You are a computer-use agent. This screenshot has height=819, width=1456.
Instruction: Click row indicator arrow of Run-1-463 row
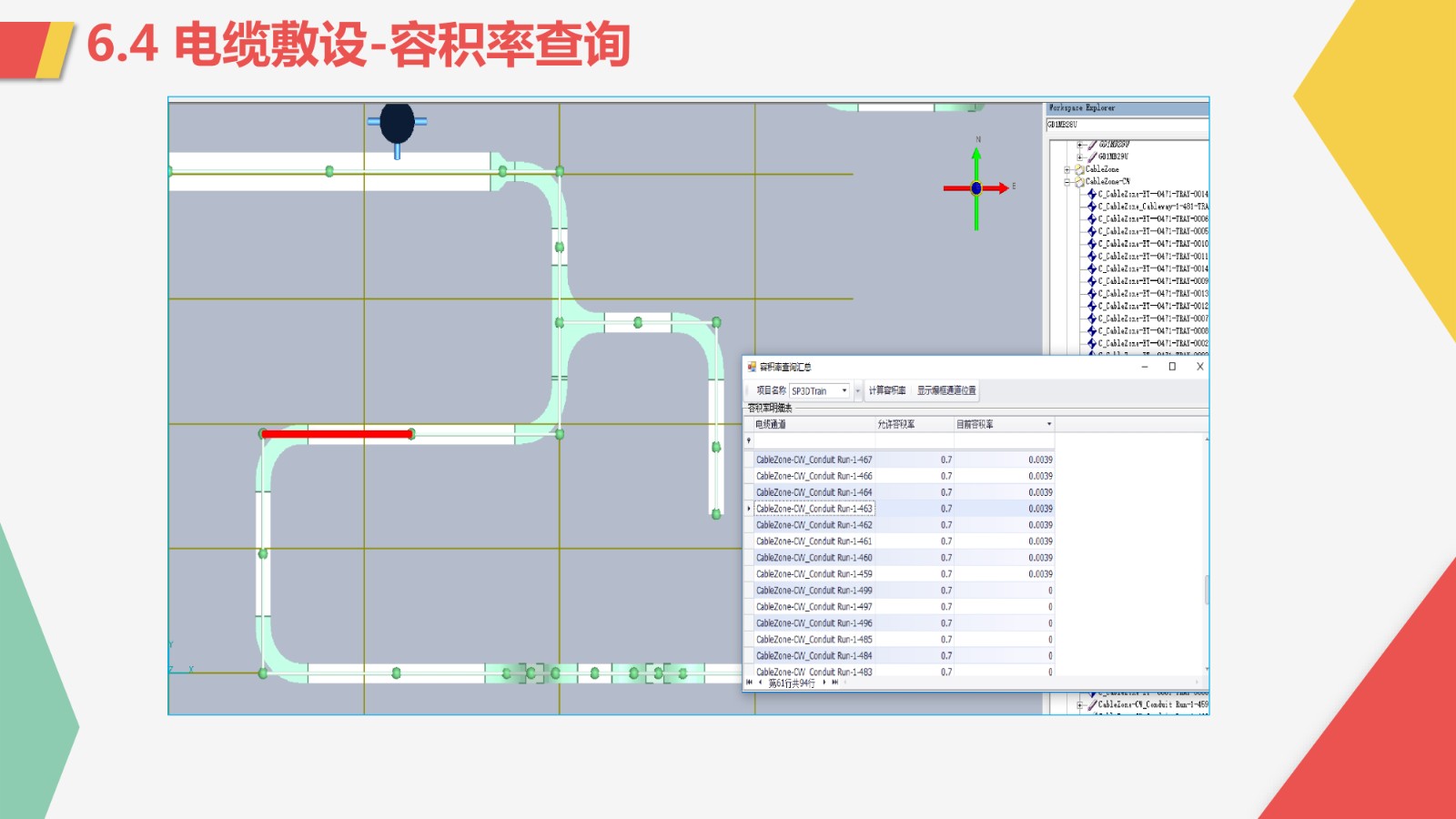[749, 509]
